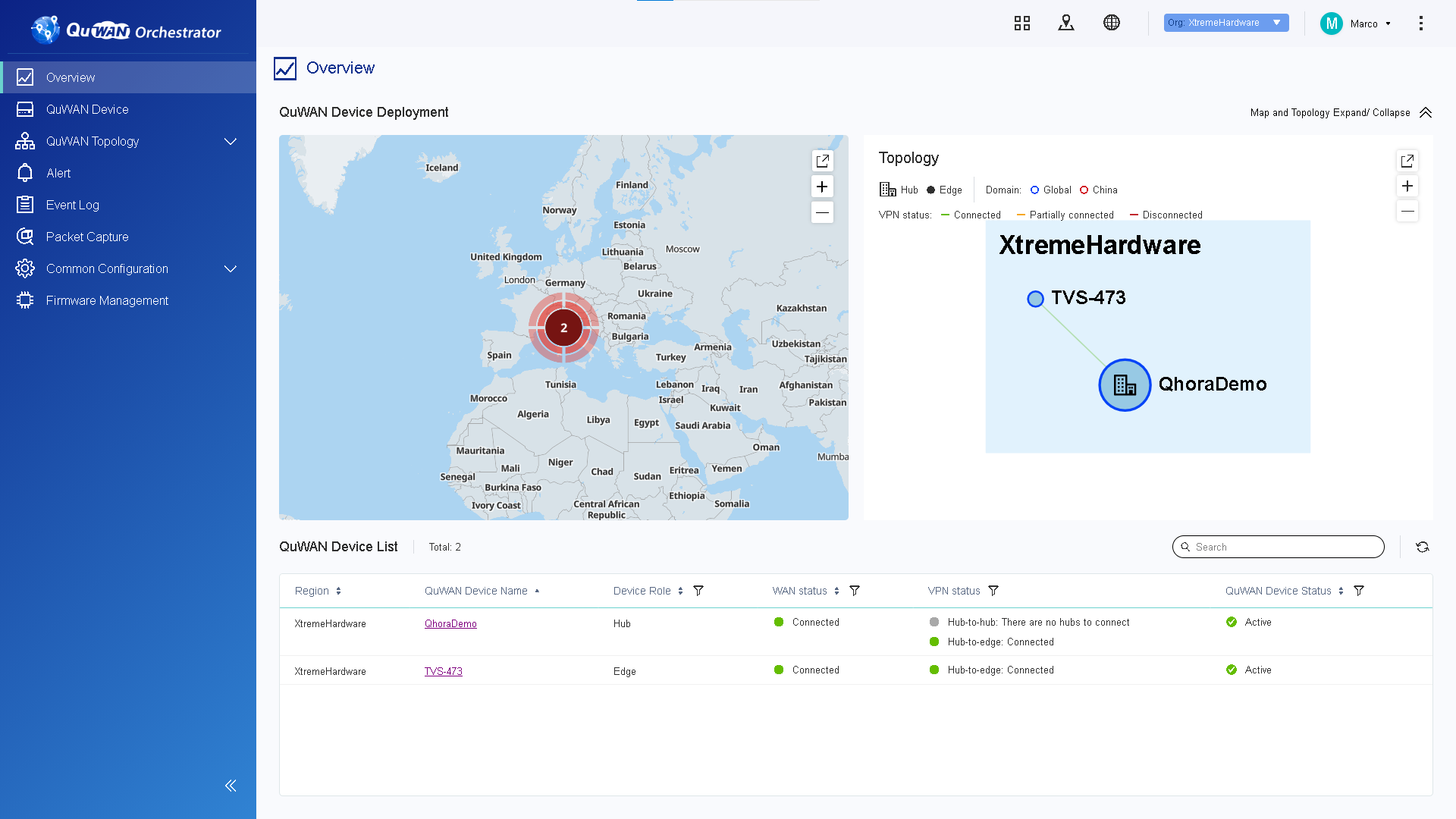Open the Device Role filter icon
Viewport: 1456px width, 819px height.
tap(698, 591)
